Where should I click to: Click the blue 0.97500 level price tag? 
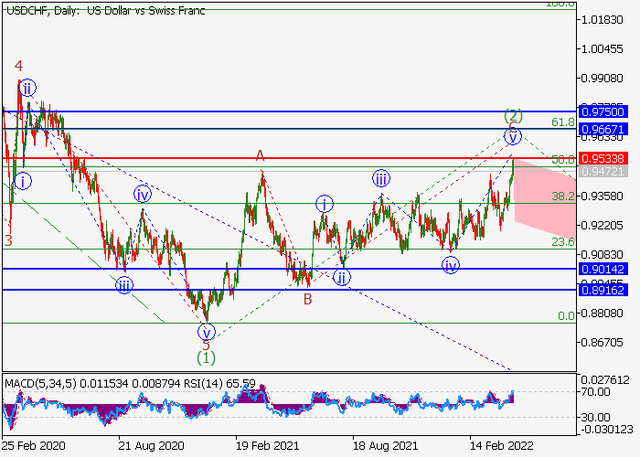[x=603, y=112]
